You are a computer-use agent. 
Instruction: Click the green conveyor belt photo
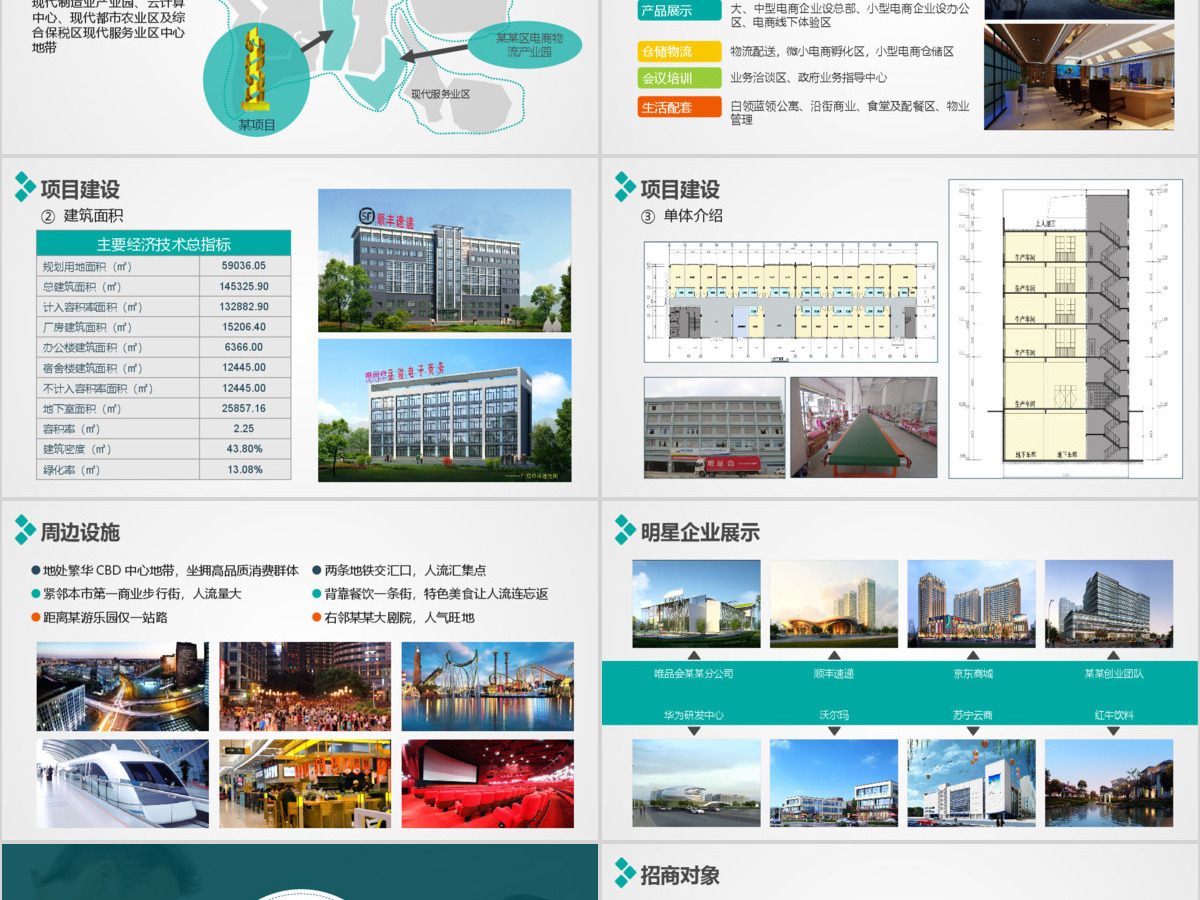864,427
